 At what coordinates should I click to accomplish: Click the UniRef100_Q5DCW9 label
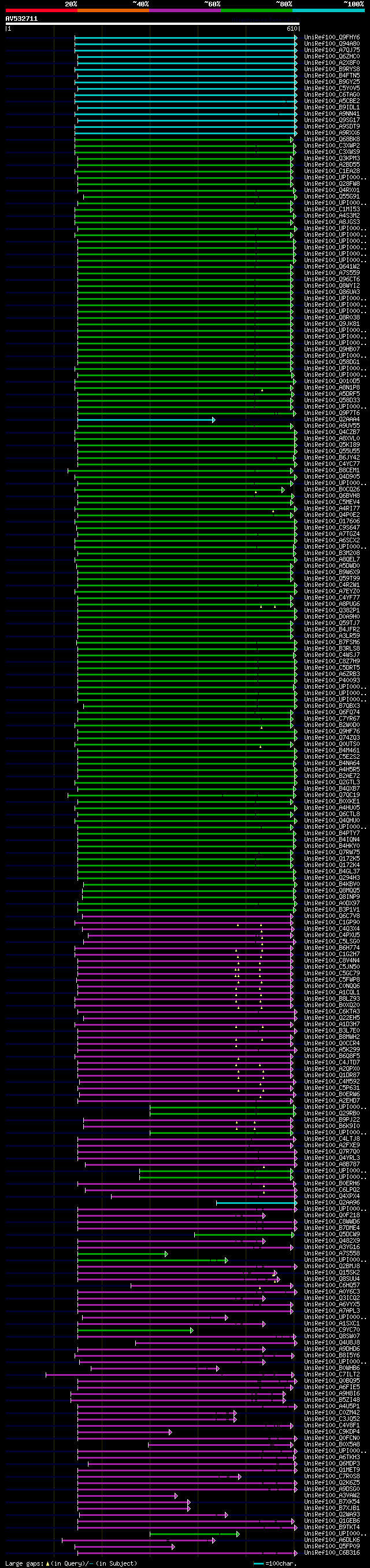tap(332, 1235)
